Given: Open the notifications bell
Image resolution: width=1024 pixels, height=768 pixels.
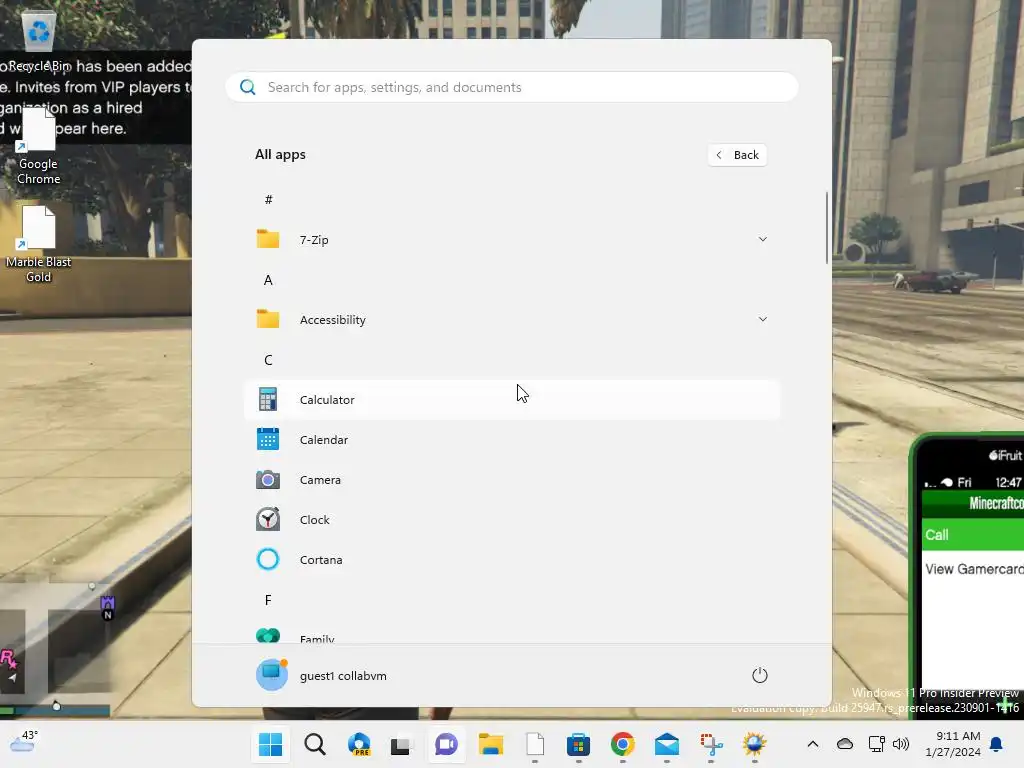Looking at the screenshot, I should pyautogui.click(x=997, y=744).
